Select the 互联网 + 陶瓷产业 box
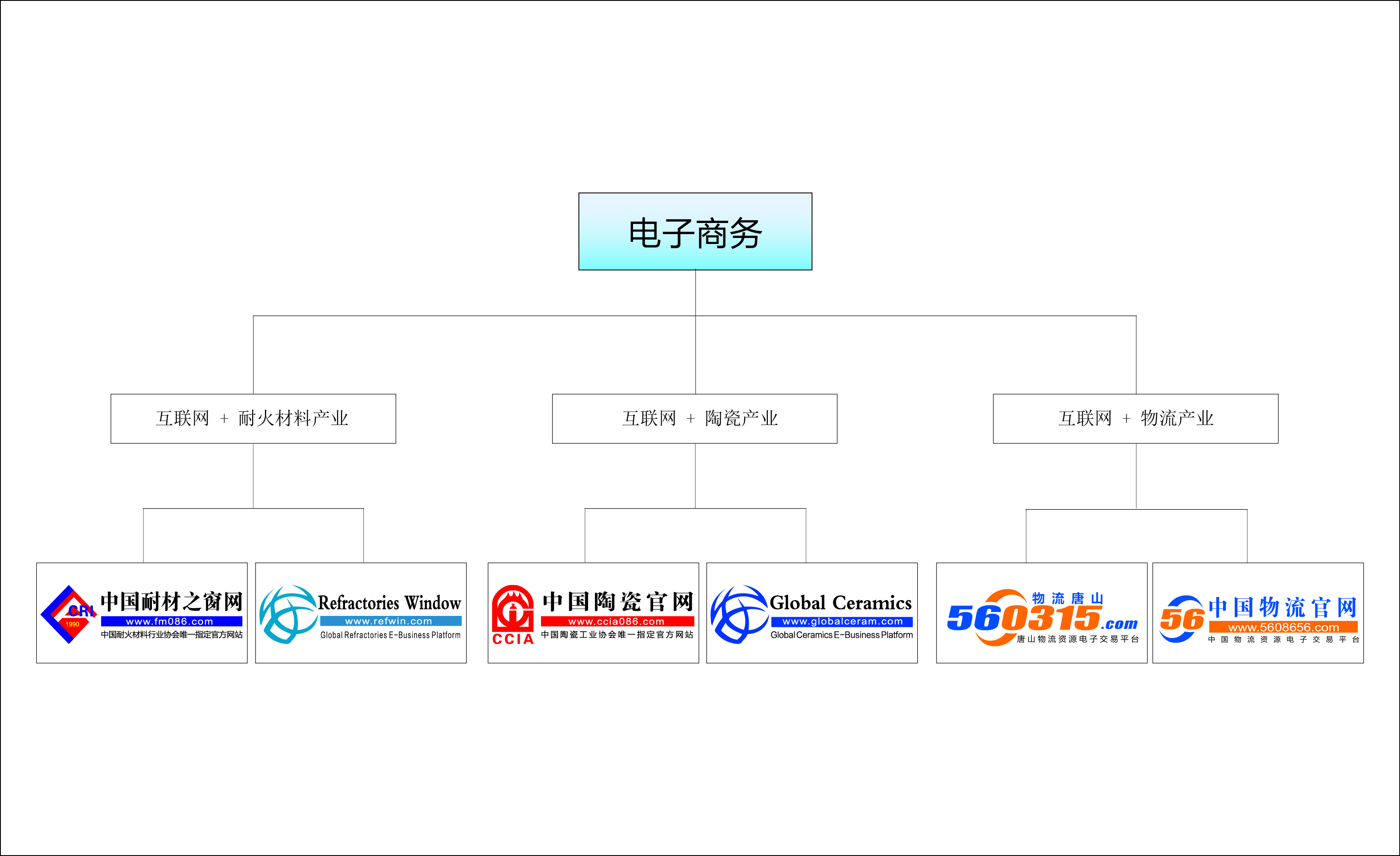The image size is (1400, 856). [x=694, y=419]
